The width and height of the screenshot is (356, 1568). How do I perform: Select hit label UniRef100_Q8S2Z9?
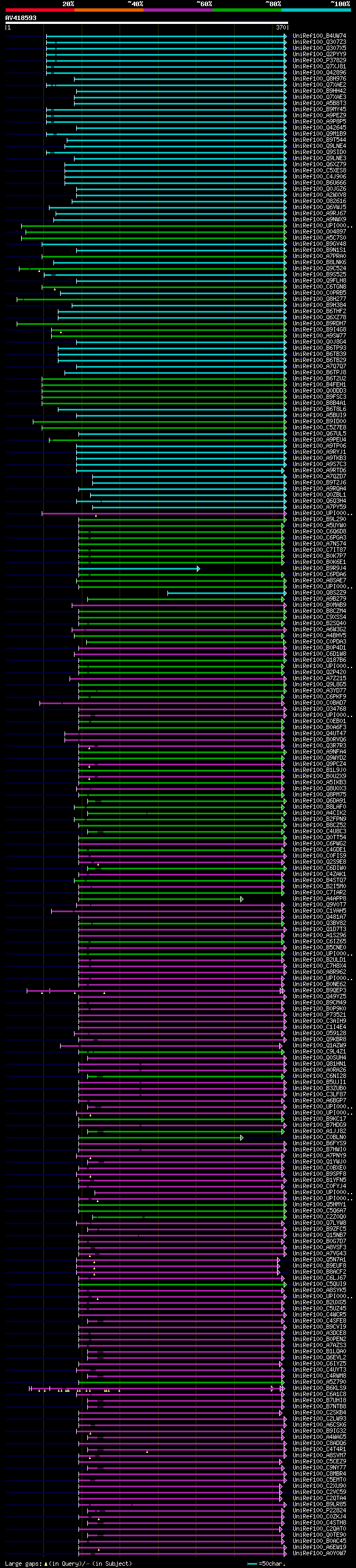tap(319, 593)
